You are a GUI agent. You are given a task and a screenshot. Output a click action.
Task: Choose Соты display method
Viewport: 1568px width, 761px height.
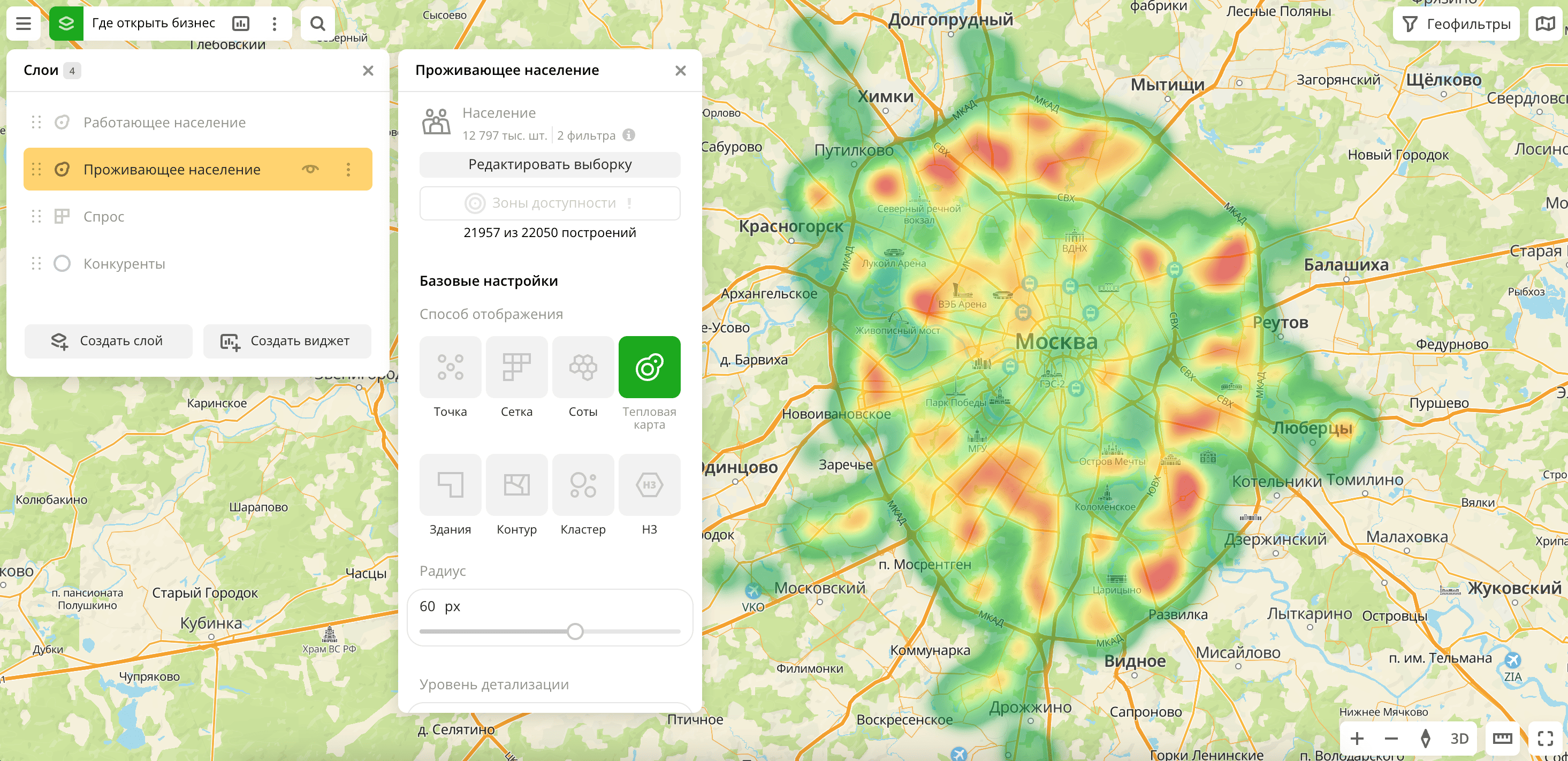[x=583, y=367]
